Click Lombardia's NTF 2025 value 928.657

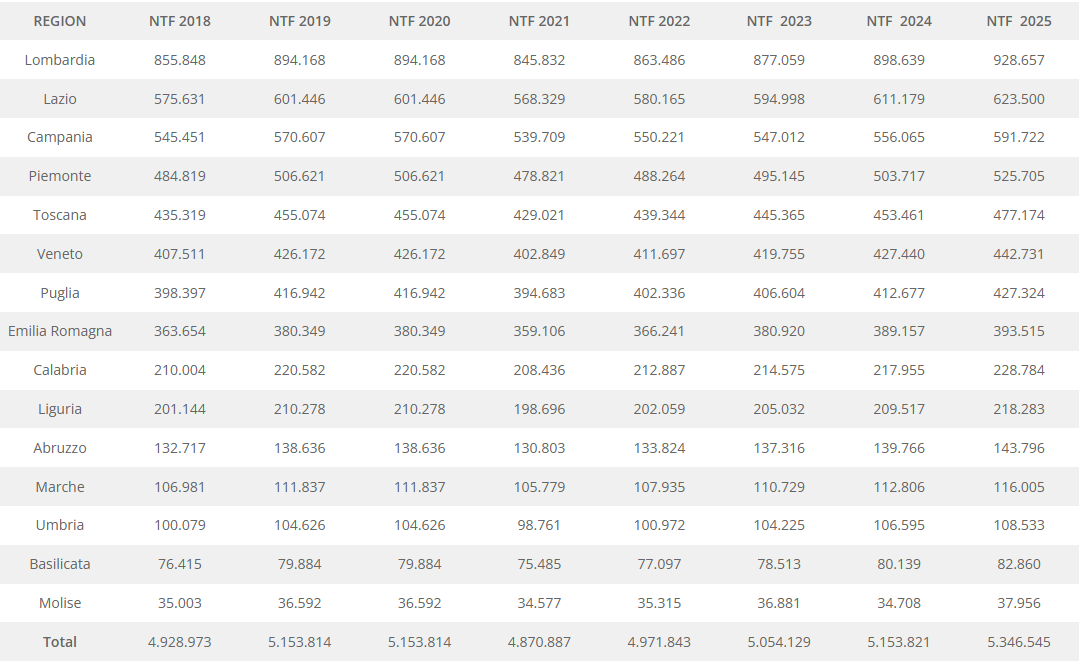[1019, 60]
